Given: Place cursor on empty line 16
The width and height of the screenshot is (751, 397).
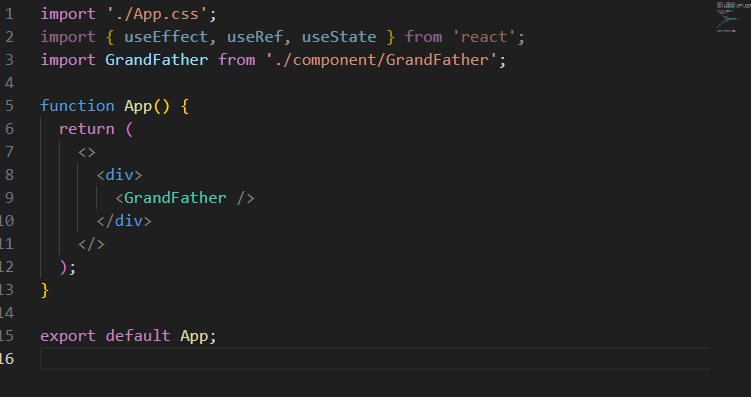Looking at the screenshot, I should 375,359.
